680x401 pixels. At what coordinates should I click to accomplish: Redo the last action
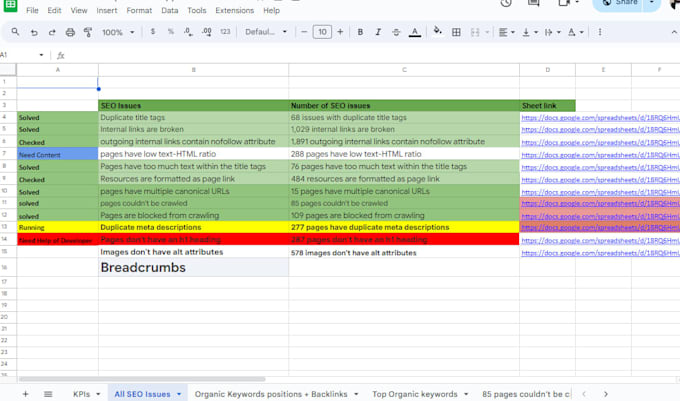click(52, 32)
